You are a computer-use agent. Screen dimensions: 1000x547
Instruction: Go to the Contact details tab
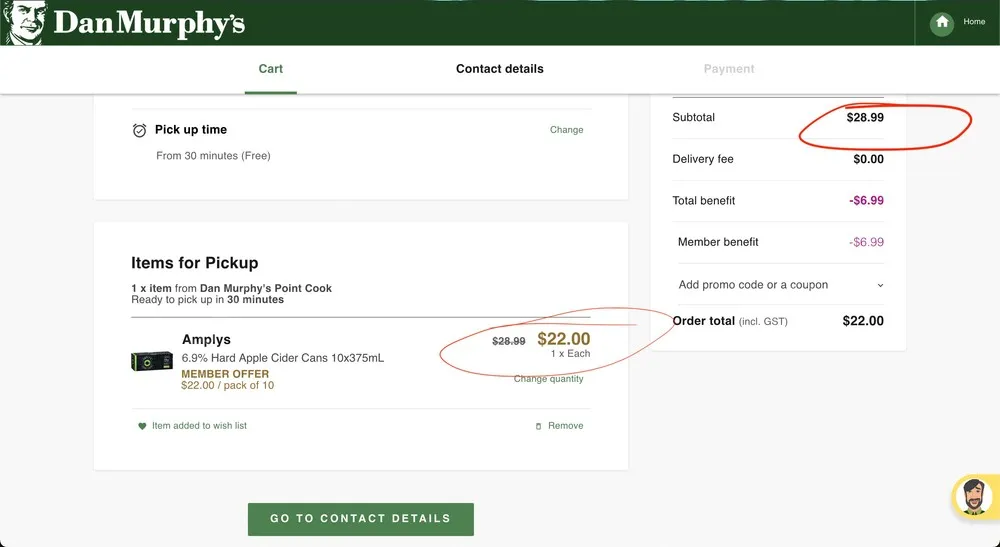point(499,69)
